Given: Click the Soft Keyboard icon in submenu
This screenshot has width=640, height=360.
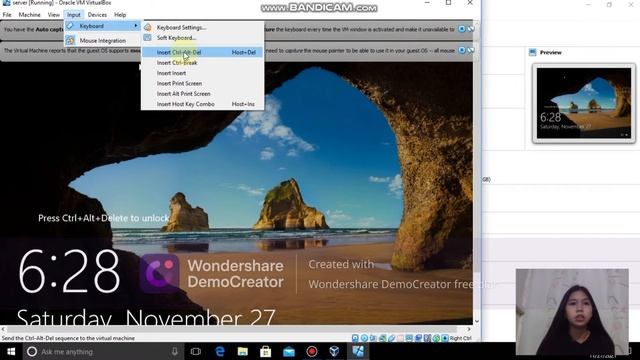Looking at the screenshot, I should pos(148,38).
